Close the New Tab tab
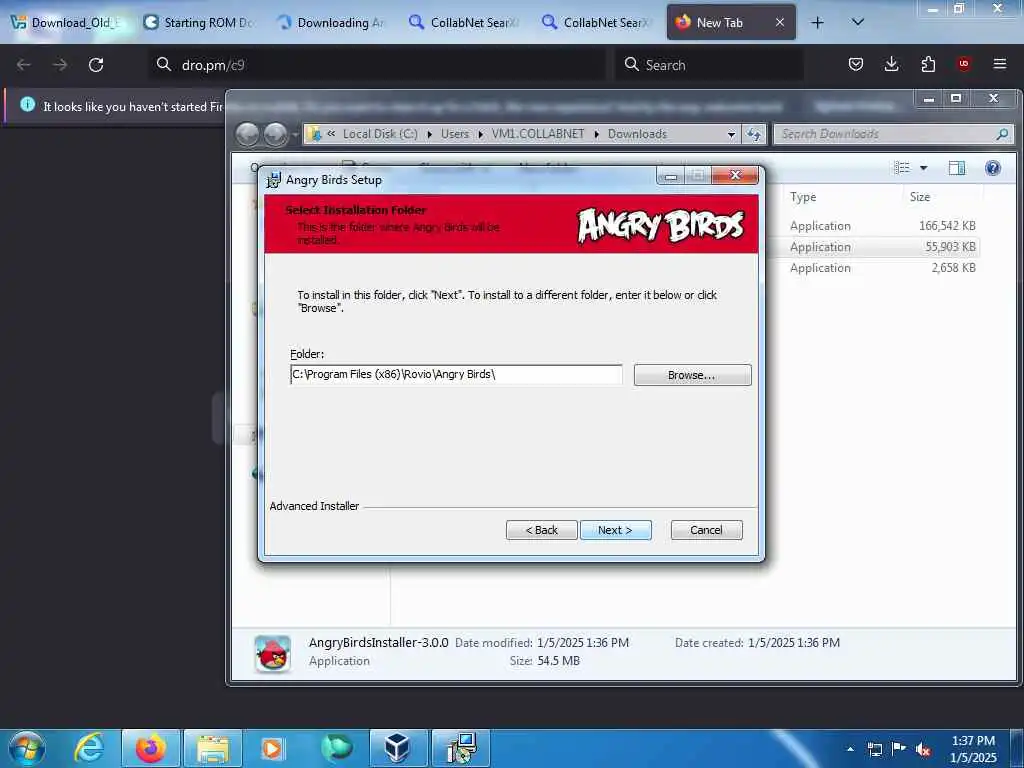Viewport: 1024px width, 768px height. pos(780,22)
